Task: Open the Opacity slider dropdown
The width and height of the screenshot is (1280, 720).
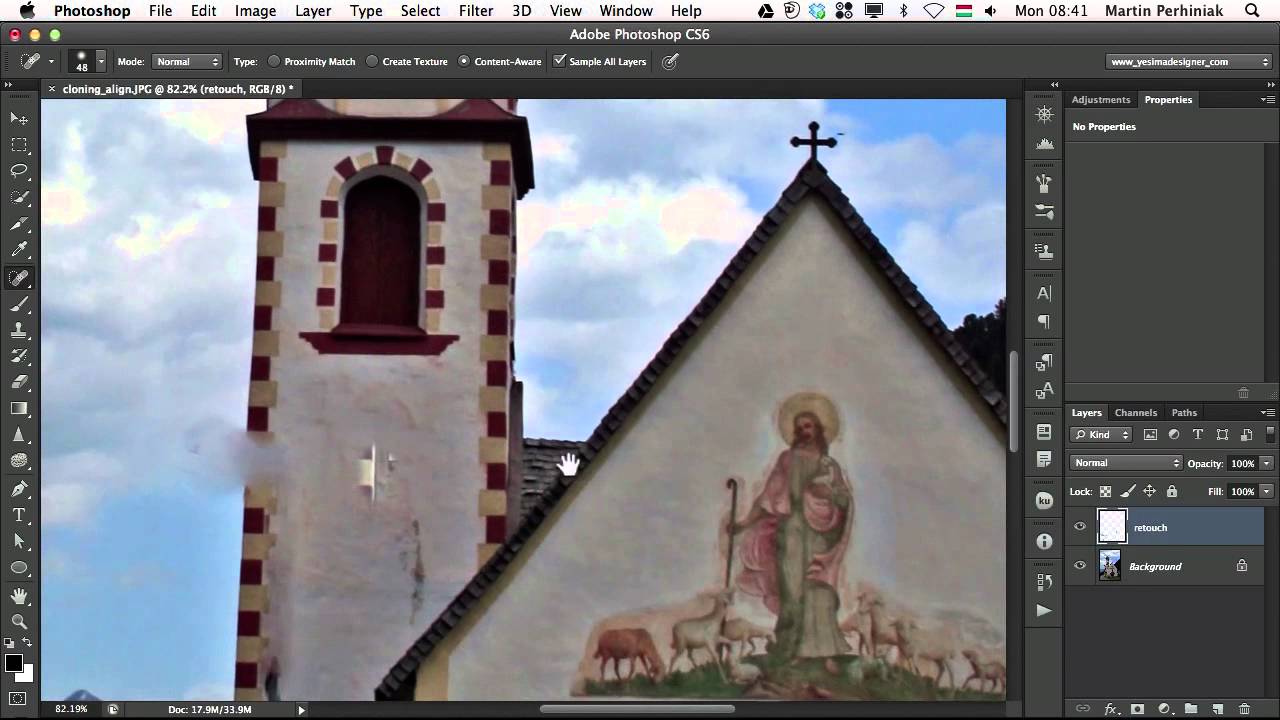Action: coord(1267,463)
